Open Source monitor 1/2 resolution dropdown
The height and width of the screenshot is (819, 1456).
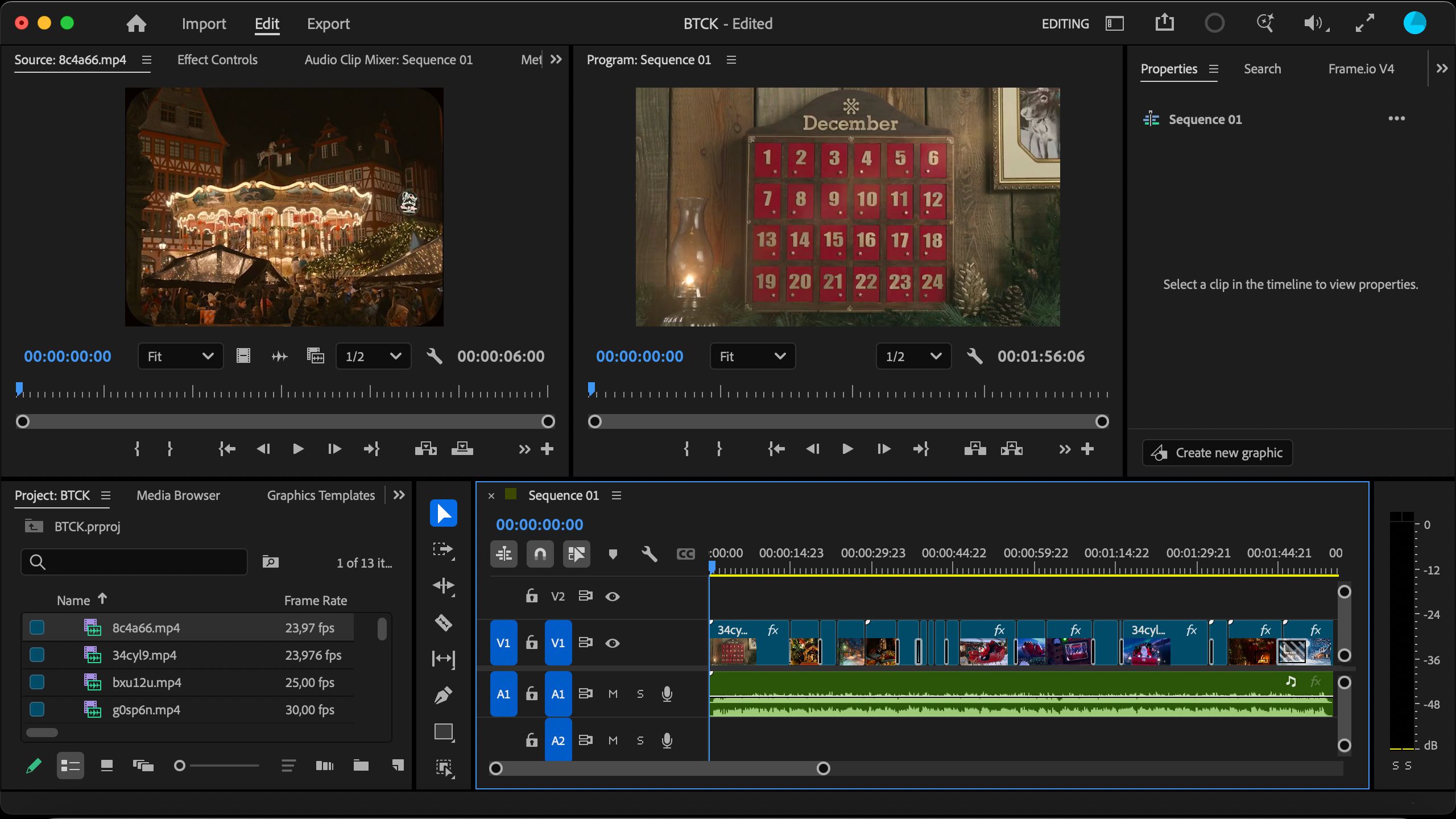(373, 357)
